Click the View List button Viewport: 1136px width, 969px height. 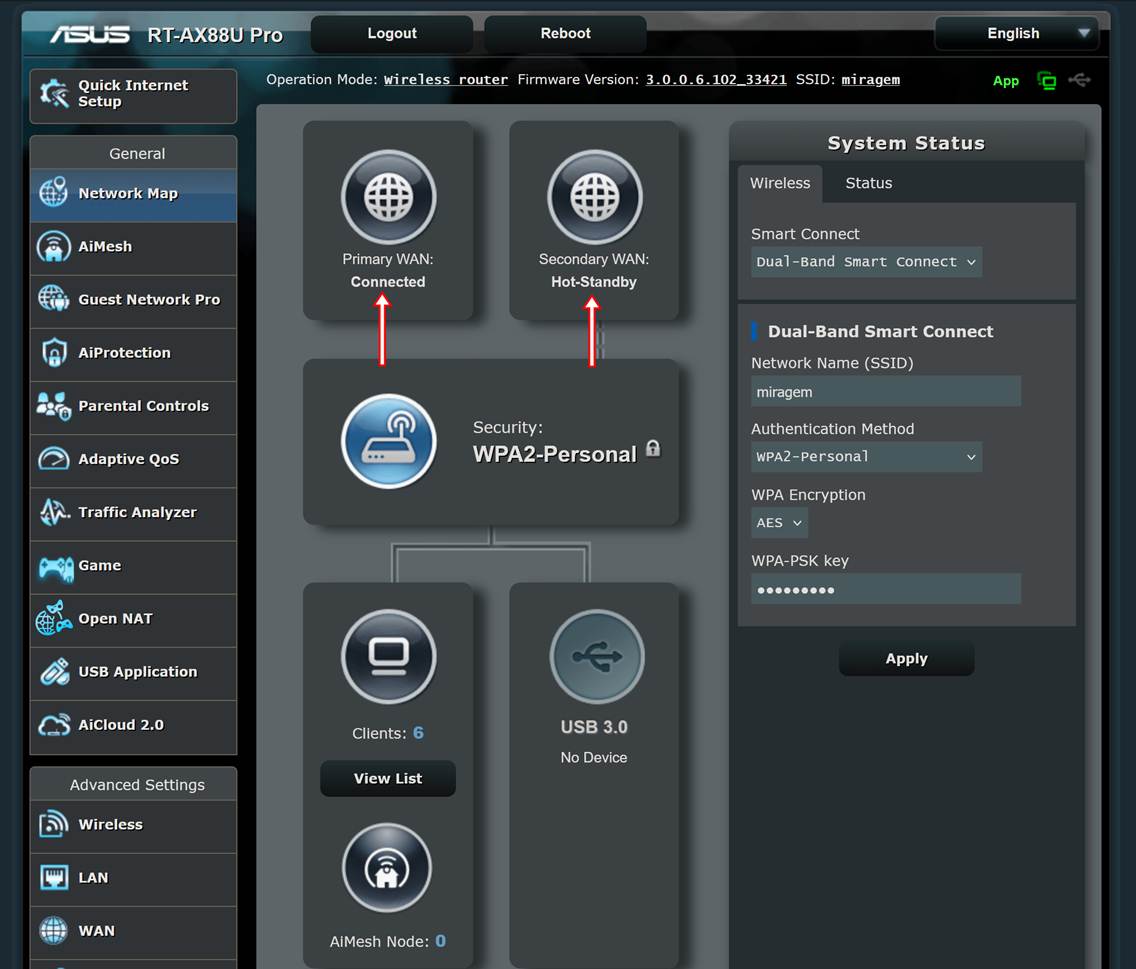coord(388,779)
